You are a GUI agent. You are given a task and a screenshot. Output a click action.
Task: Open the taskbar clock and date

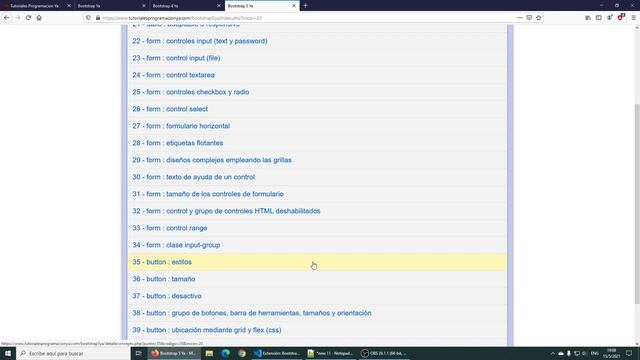tap(611, 353)
